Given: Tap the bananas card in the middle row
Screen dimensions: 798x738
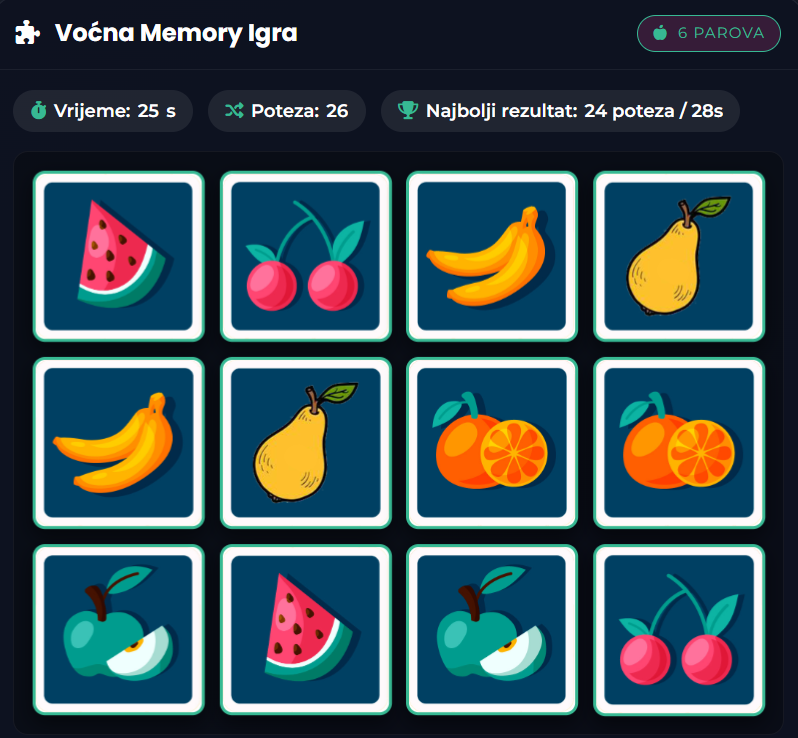Looking at the screenshot, I should pyautogui.click(x=119, y=443).
